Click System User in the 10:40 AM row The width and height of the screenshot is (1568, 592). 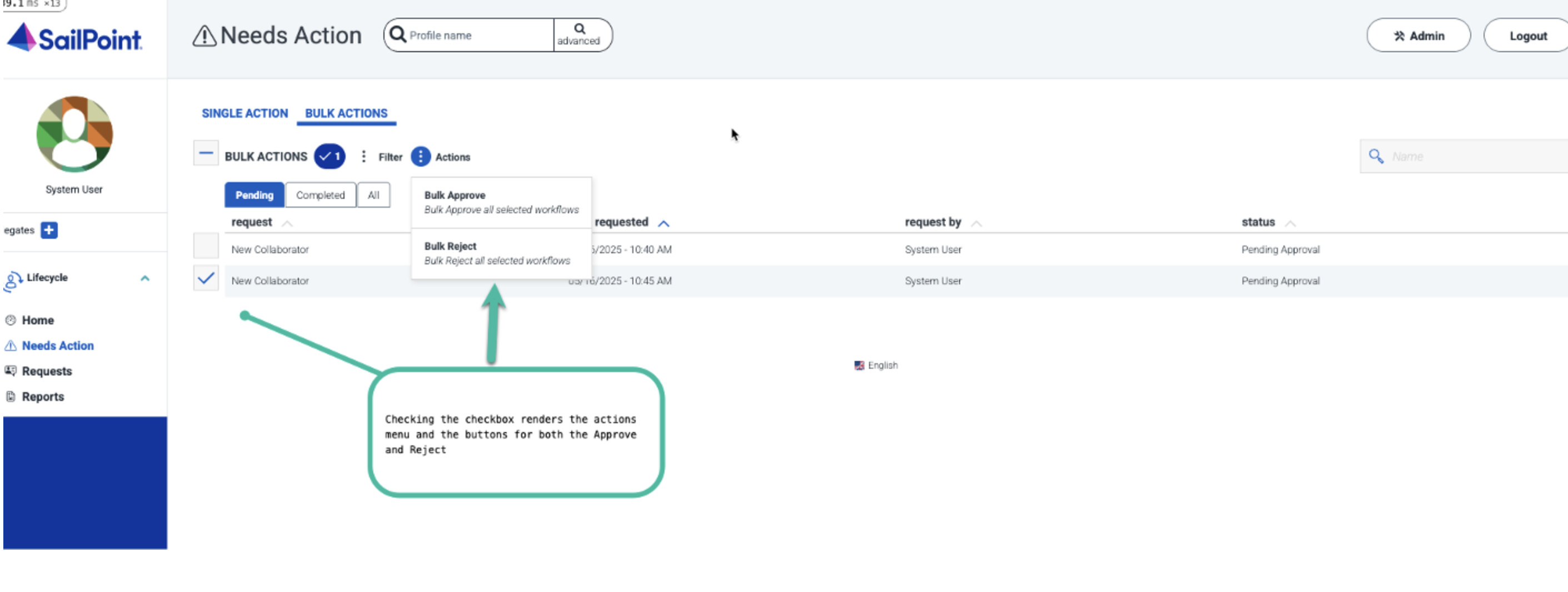pyautogui.click(x=933, y=249)
